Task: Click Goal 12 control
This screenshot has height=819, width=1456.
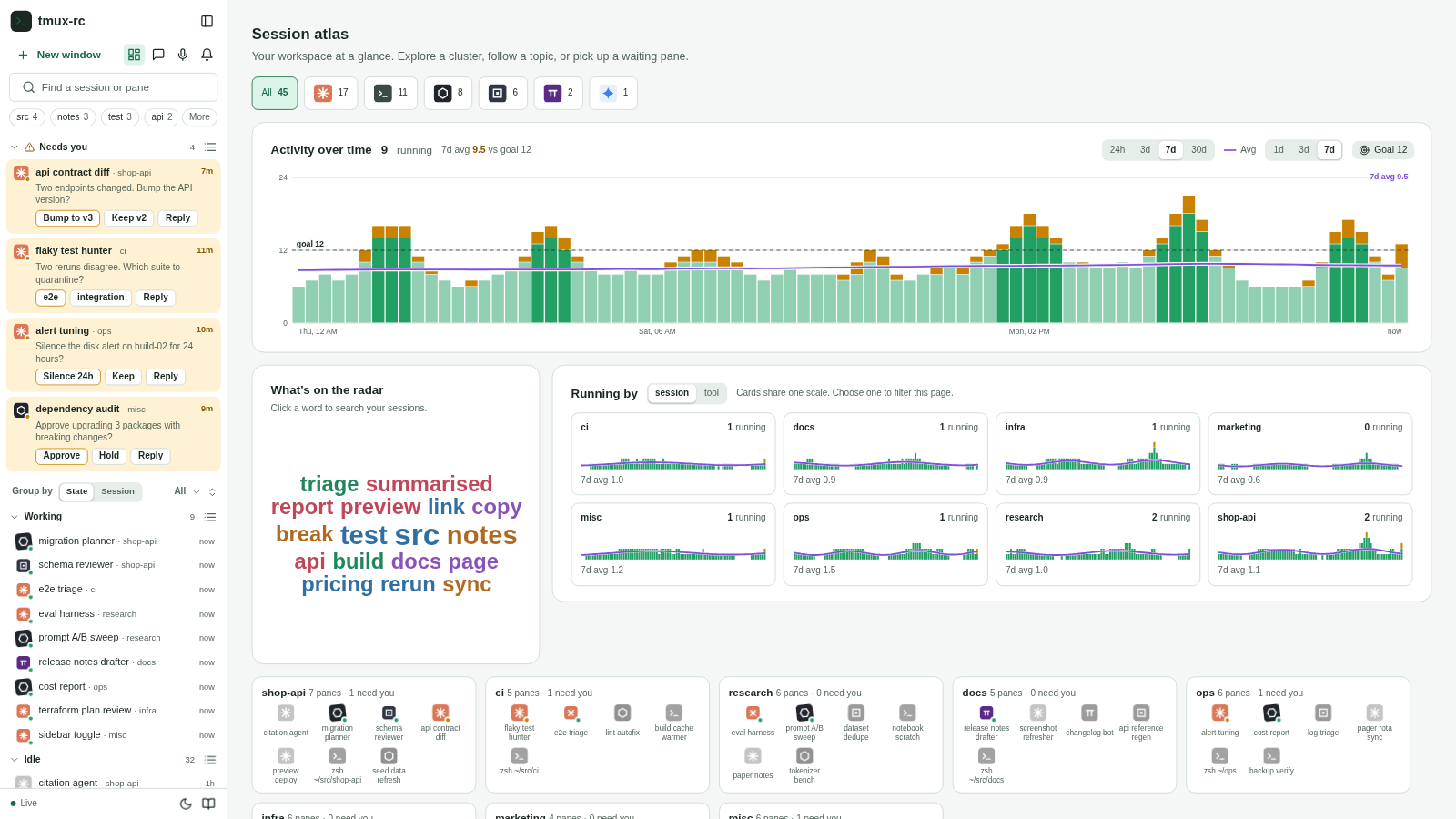Action: click(1383, 150)
